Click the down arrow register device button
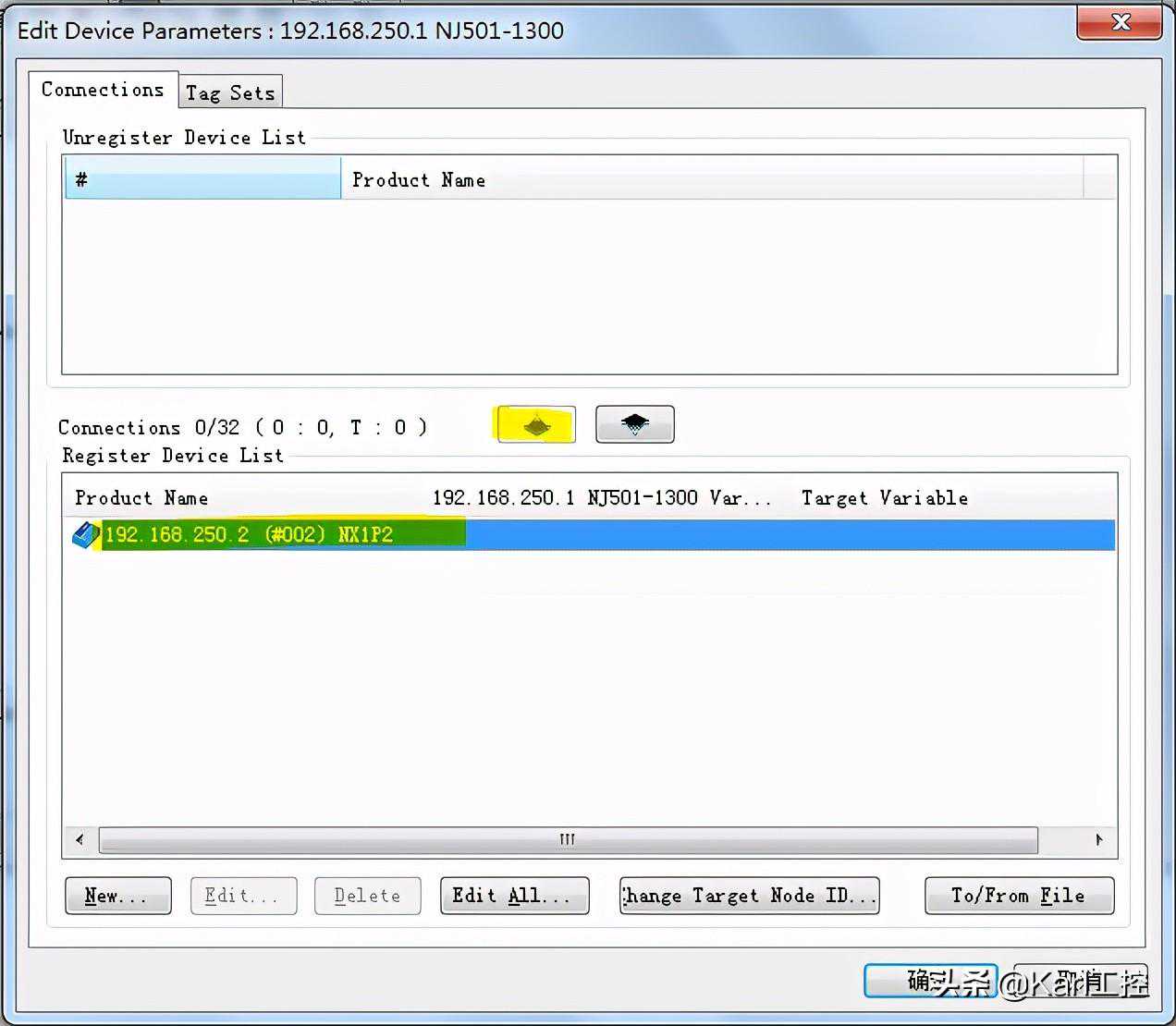 (x=634, y=424)
